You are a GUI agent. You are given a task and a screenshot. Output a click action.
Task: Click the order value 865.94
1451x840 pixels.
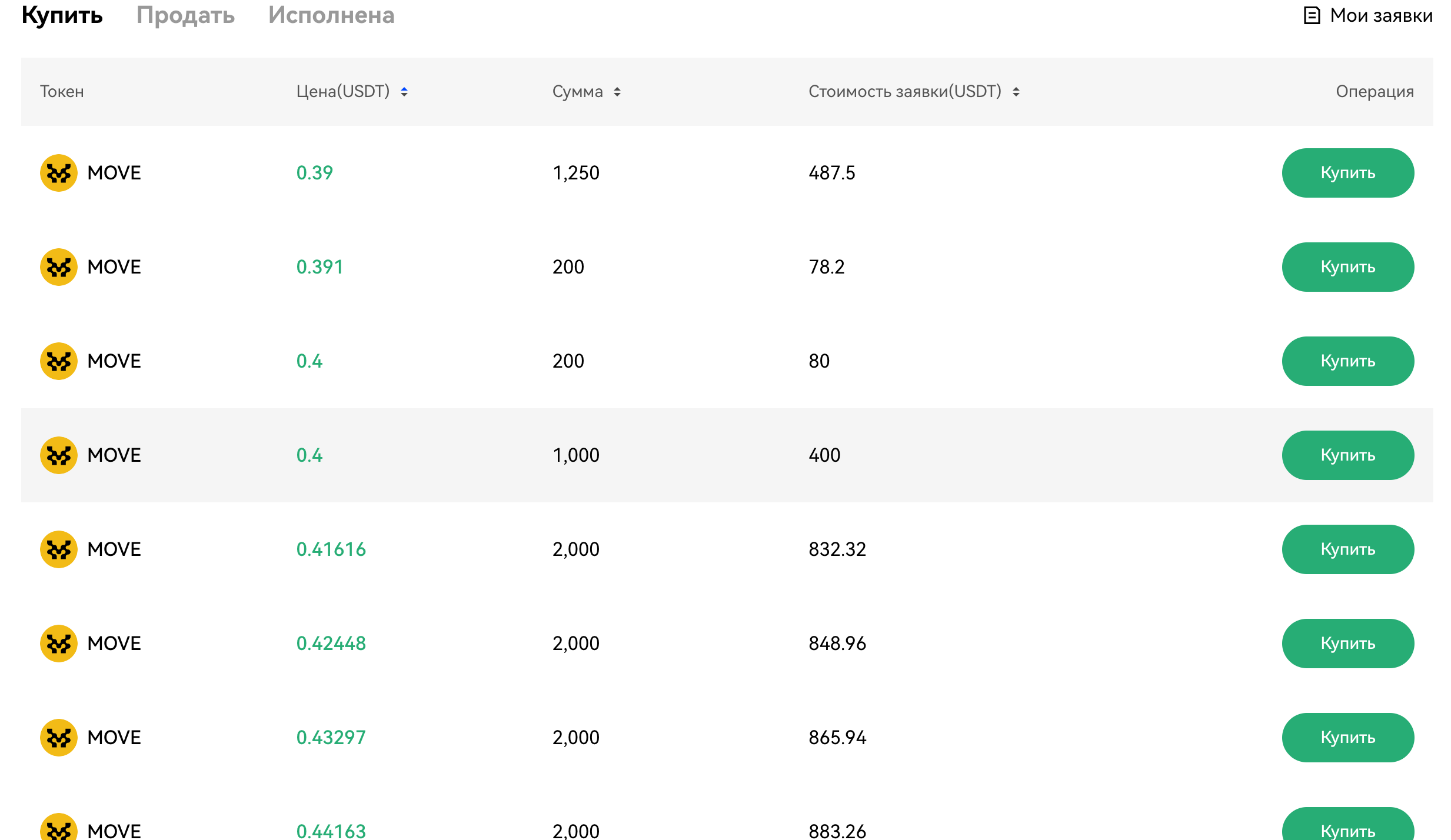point(837,738)
